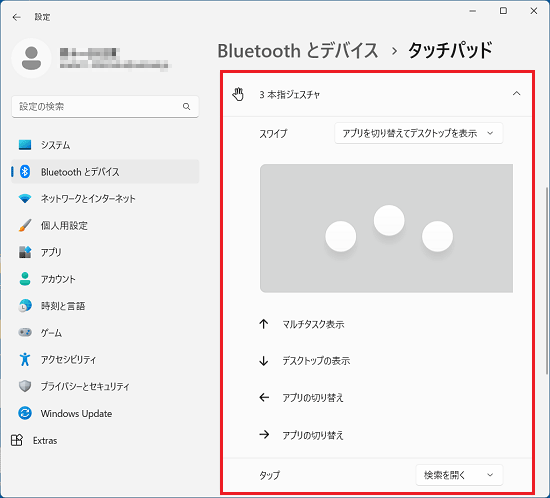Click the アカウント person icon
Screen dimensions: 550x498
point(25,279)
